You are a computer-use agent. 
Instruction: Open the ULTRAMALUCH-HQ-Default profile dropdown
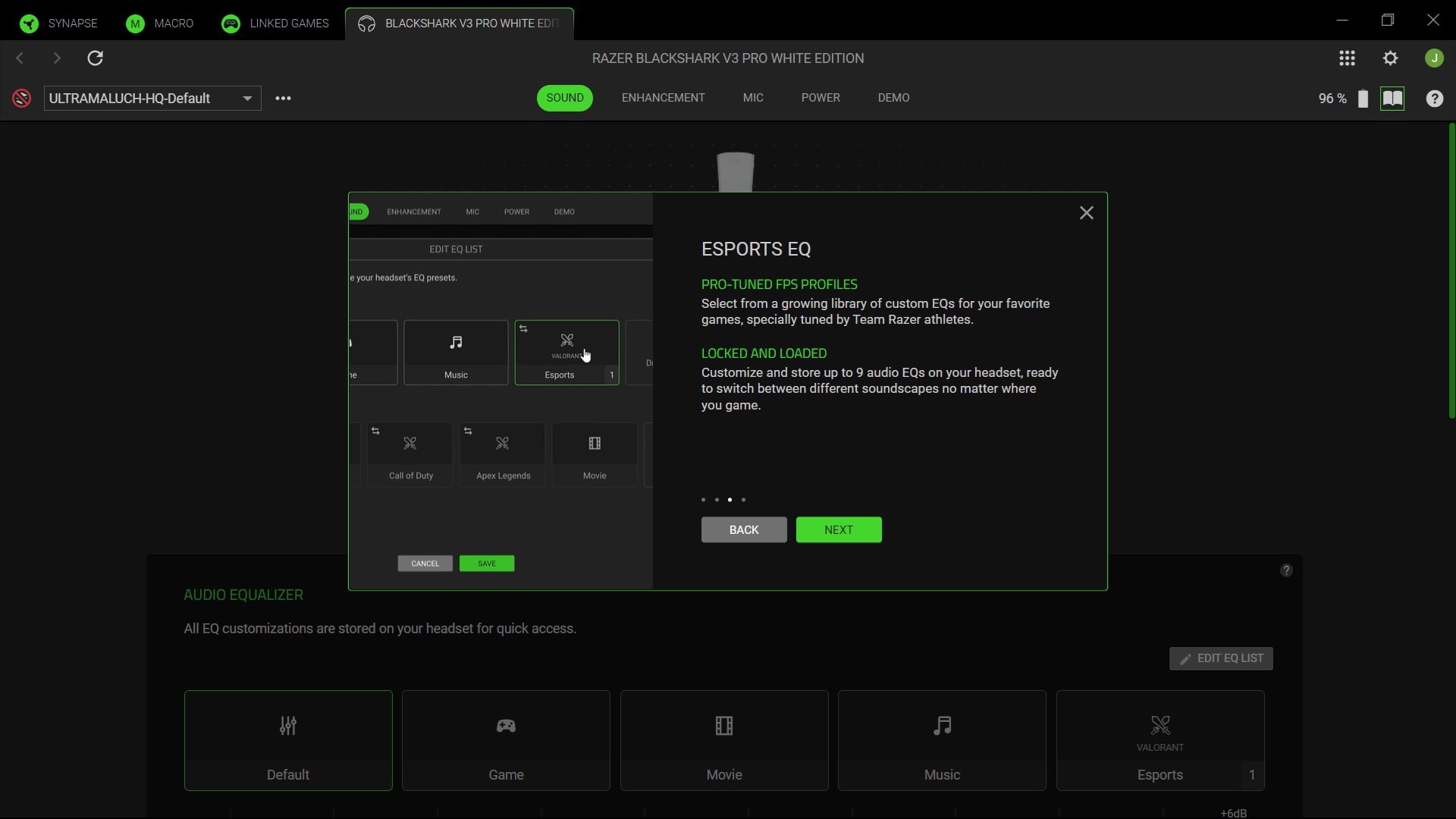tap(152, 99)
